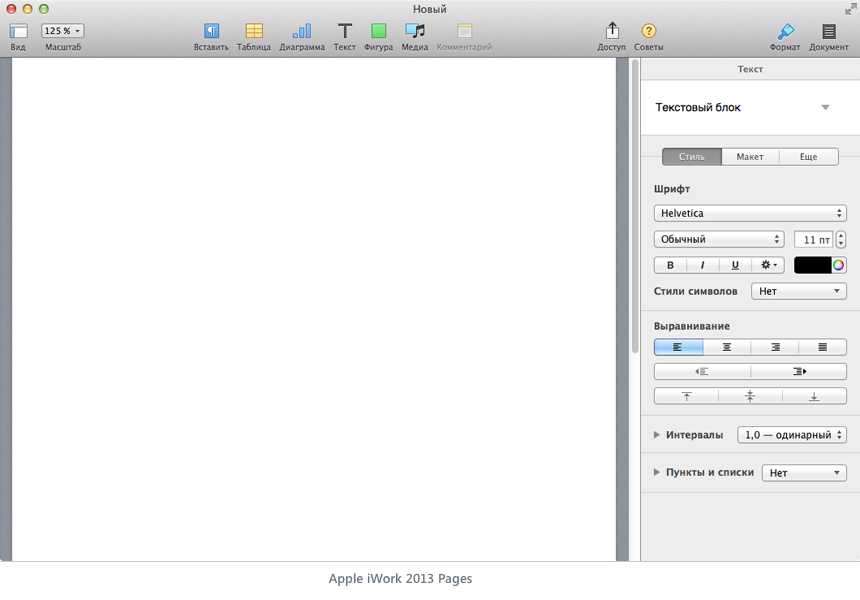Toggle bold text formatting
Screen dimensions: 860x600
670,265
